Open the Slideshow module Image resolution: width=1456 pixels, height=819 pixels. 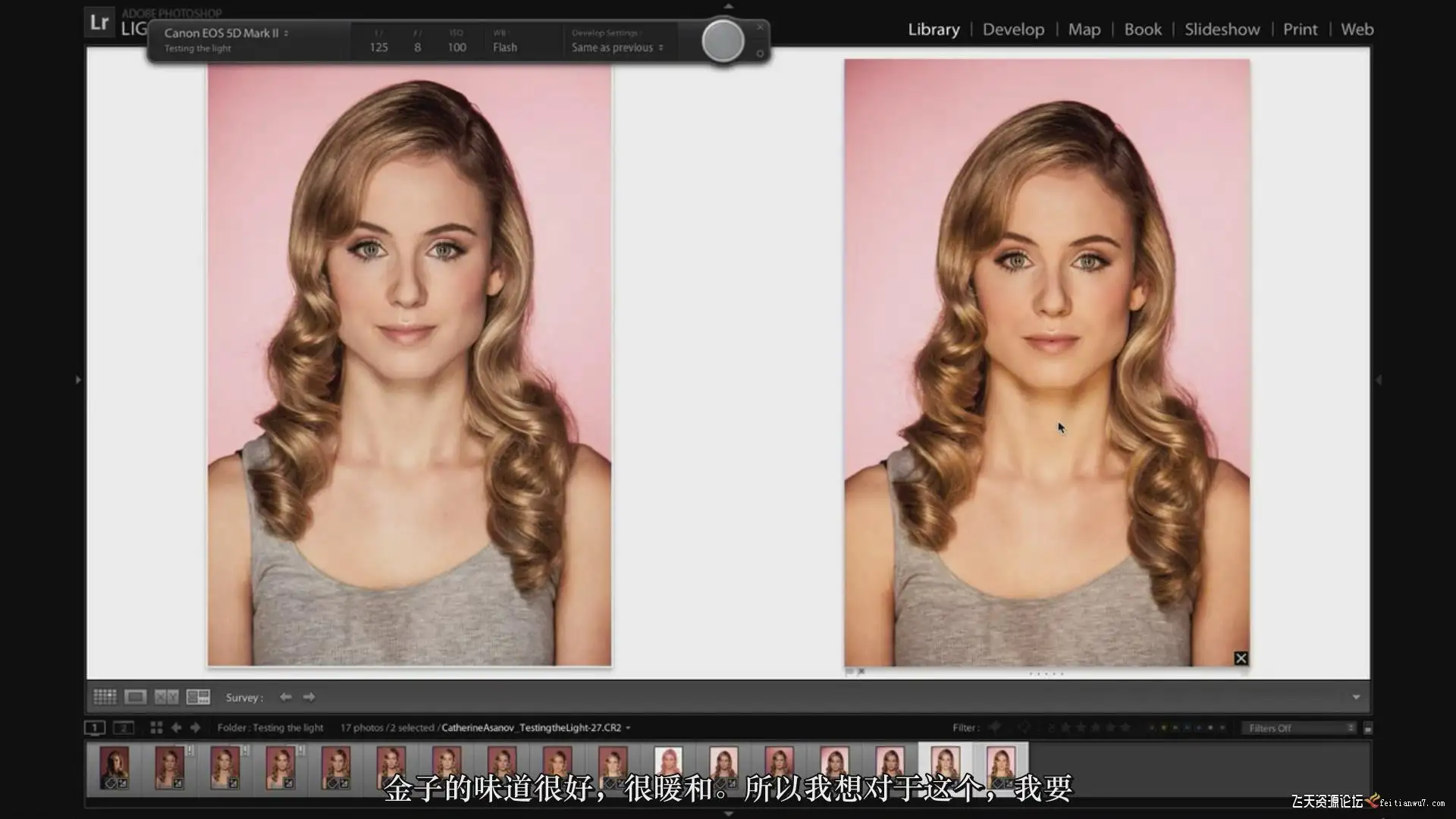pyautogui.click(x=1222, y=30)
